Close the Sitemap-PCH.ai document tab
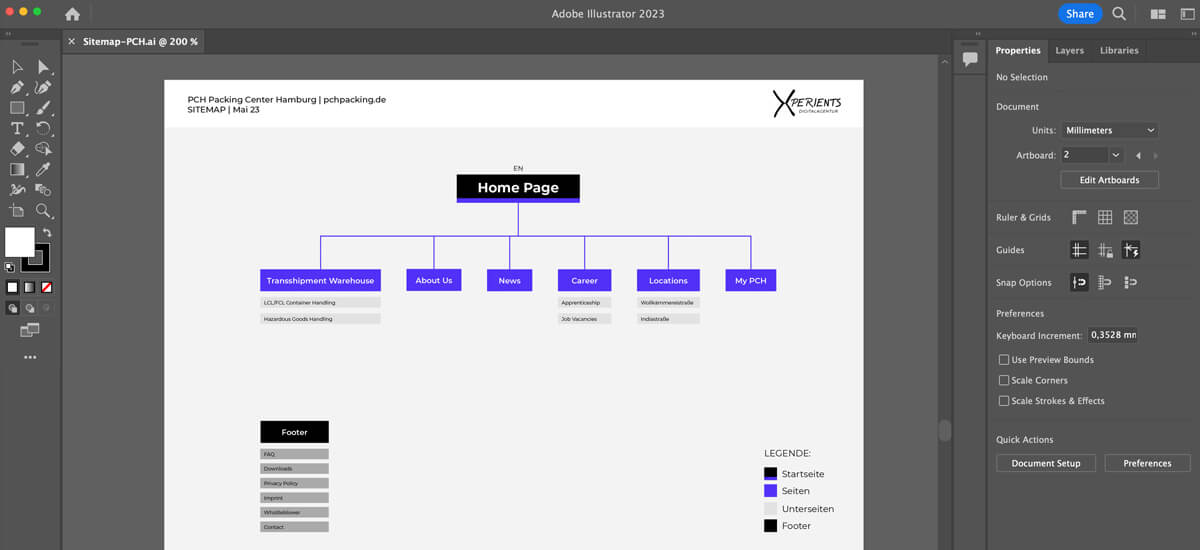 (71, 41)
